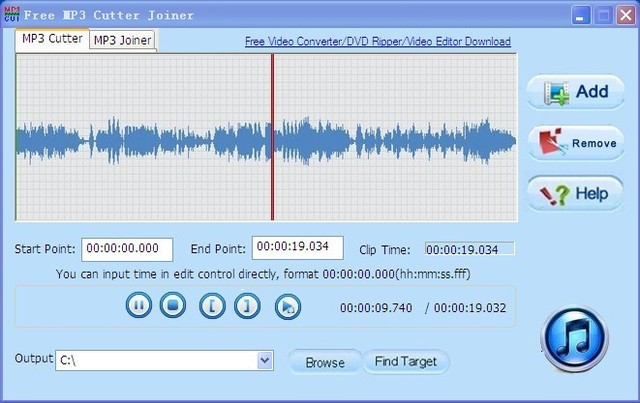The width and height of the screenshot is (640, 403).
Task: Start cutting with the music note button
Action: click(x=575, y=339)
